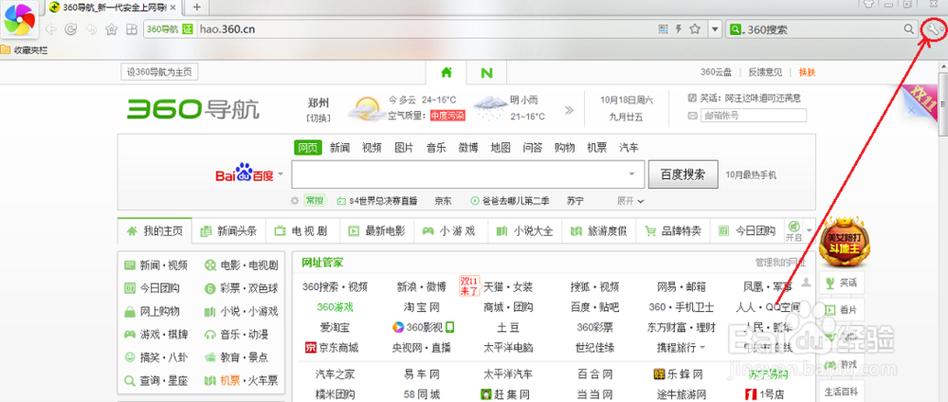This screenshot has height=402, width=948.
Task: Click today's partly cloudy weather icon
Action: coord(366,109)
